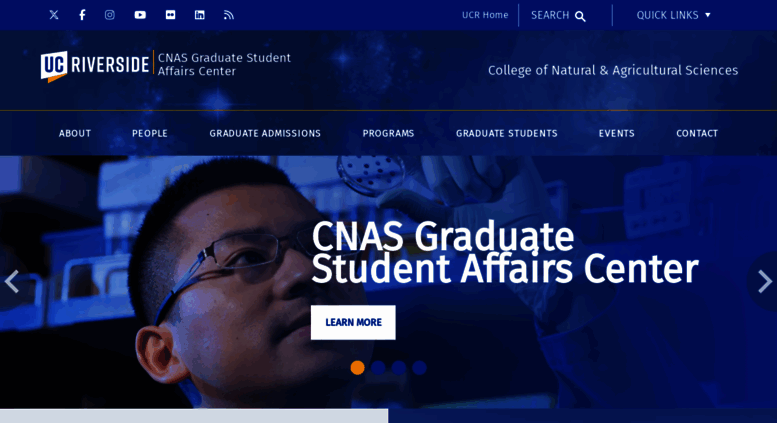
Task: Open the LinkedIn social icon
Action: [x=200, y=15]
